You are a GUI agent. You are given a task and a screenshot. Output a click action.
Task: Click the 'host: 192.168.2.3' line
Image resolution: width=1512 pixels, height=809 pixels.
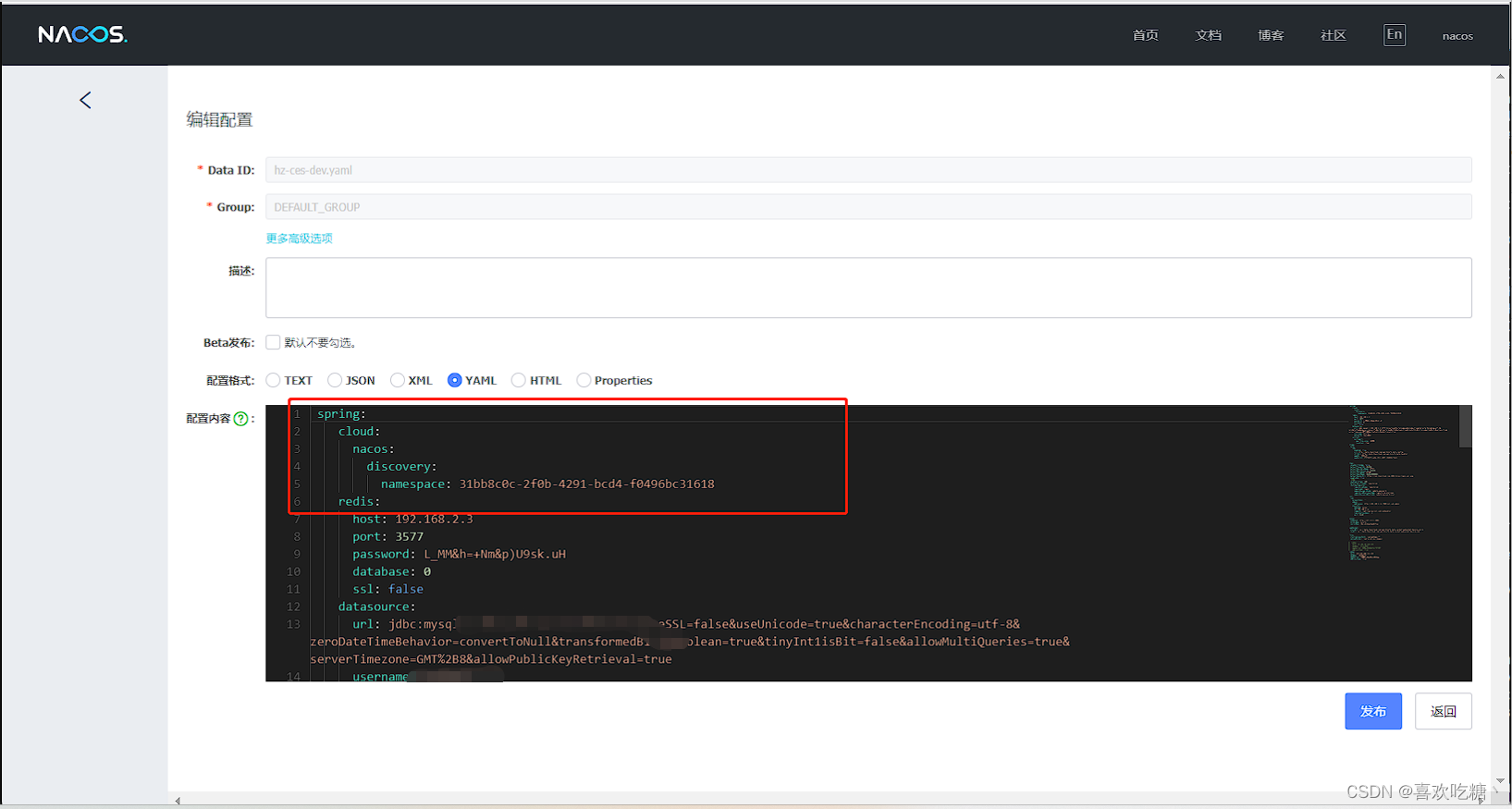tap(412, 520)
